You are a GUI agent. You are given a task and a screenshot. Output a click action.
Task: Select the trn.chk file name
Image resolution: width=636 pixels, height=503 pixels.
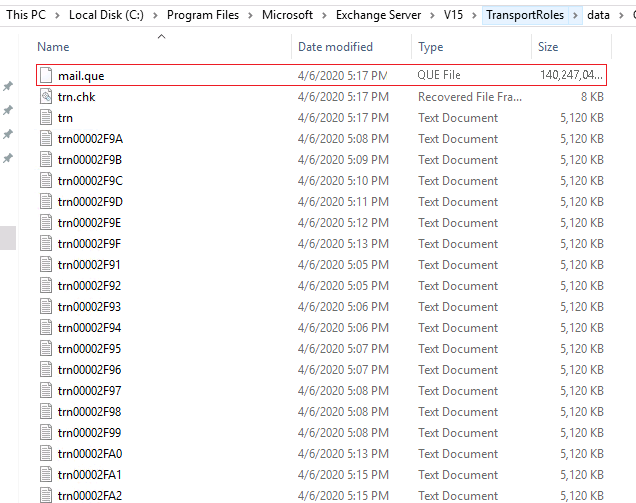76,97
